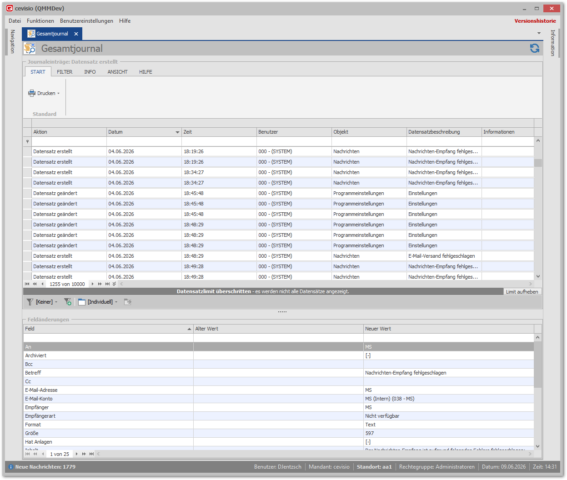
Task: Click the Individuell layout folder icon
Action: pyautogui.click(x=82, y=302)
